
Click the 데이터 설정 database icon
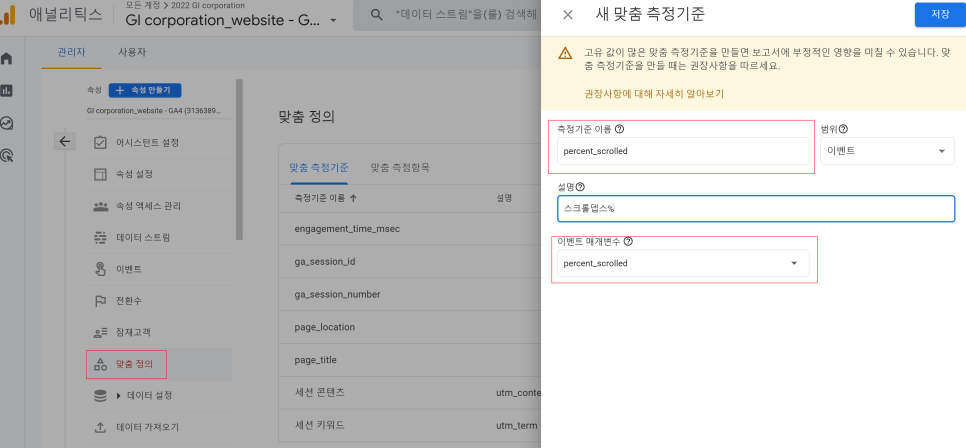click(x=100, y=396)
